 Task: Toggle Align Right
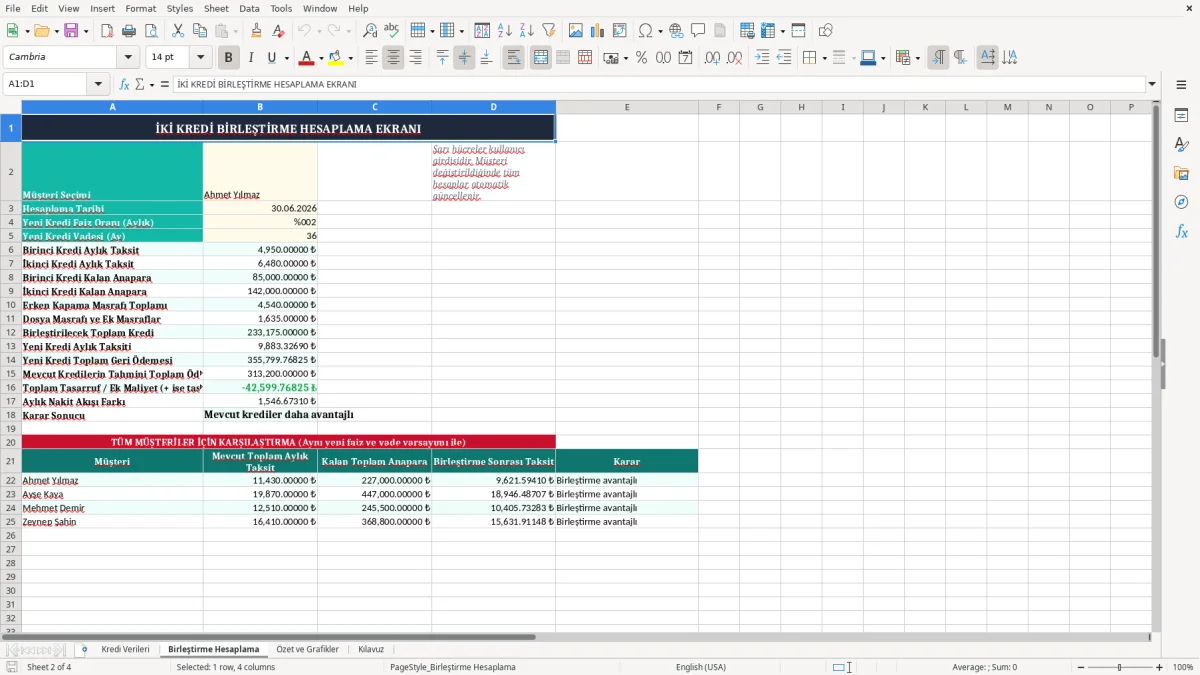coord(415,58)
